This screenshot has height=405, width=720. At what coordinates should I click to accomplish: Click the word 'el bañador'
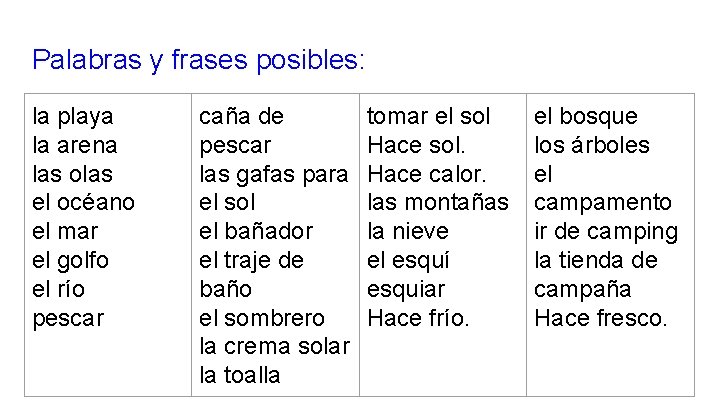(256, 232)
